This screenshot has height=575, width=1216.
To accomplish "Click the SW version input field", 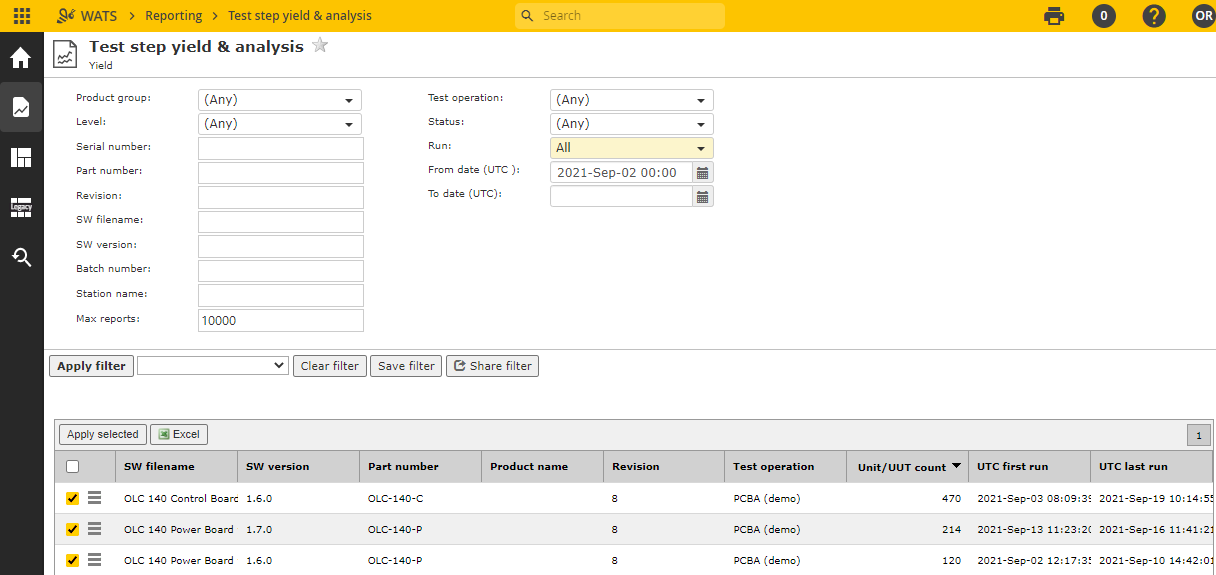I will [281, 246].
